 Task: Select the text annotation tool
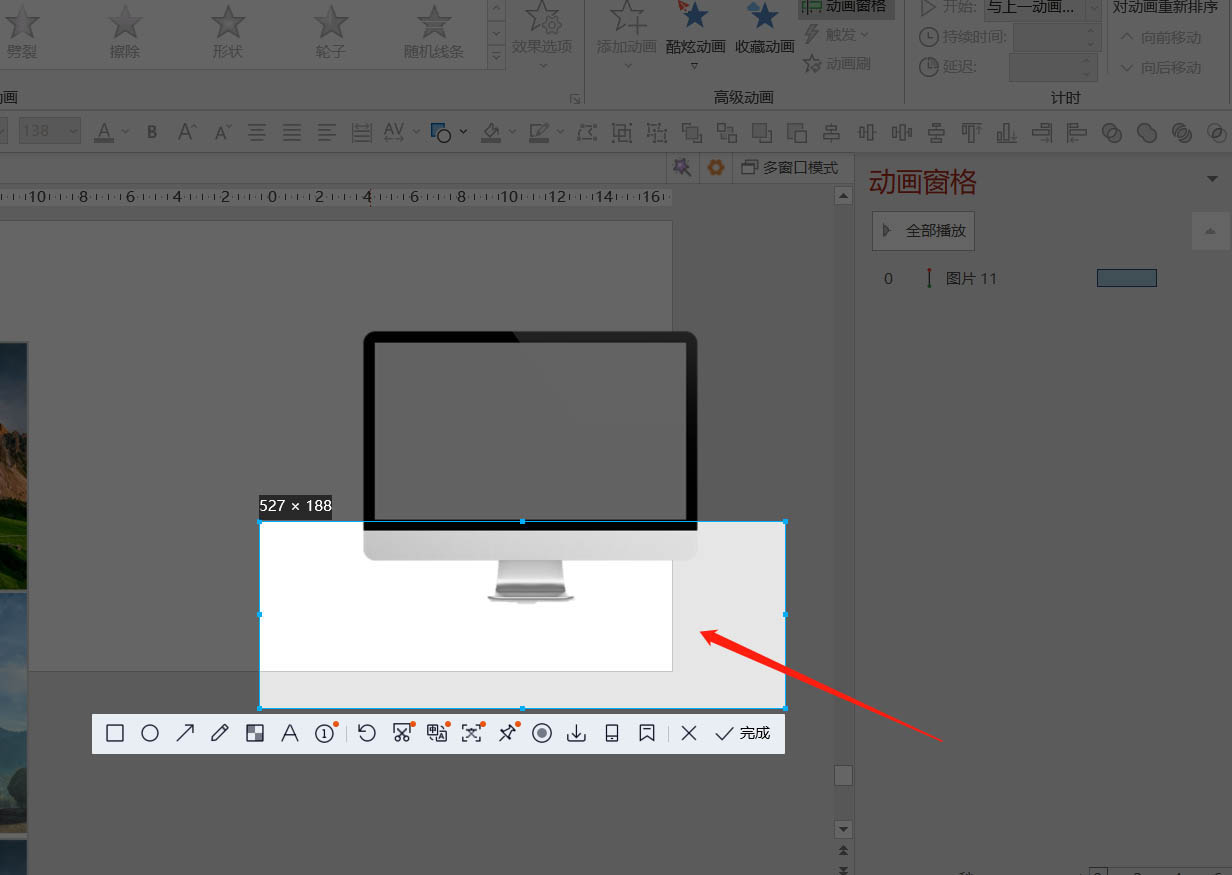(290, 734)
